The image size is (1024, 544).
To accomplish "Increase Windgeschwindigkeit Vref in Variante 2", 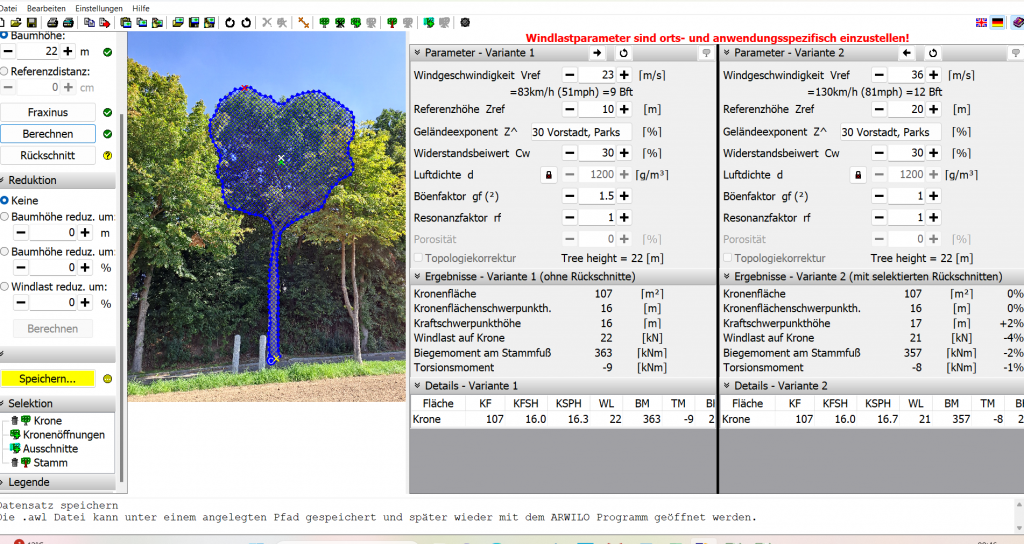I will [x=933, y=75].
